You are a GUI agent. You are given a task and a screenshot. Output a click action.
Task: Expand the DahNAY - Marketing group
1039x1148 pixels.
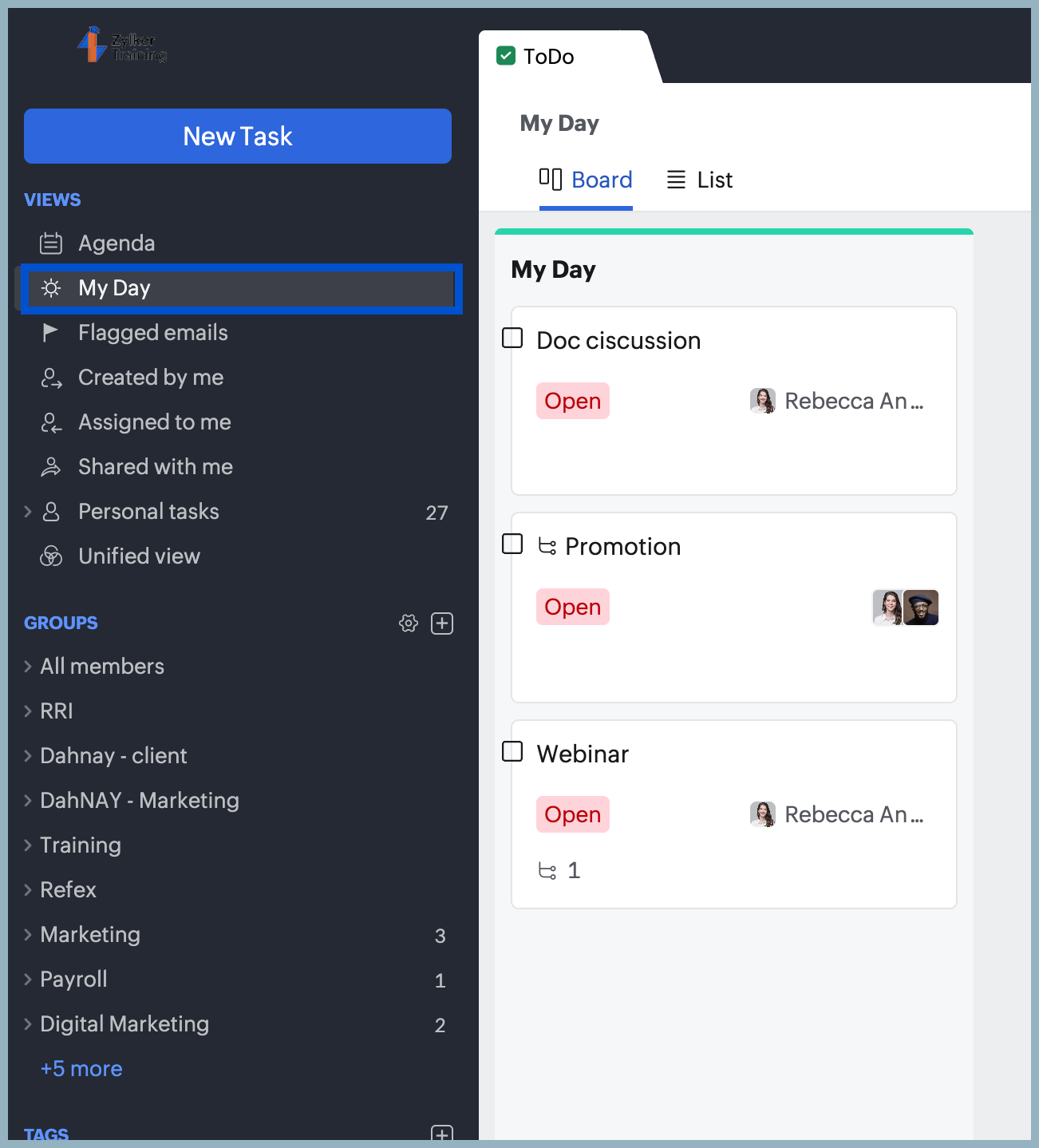(28, 801)
